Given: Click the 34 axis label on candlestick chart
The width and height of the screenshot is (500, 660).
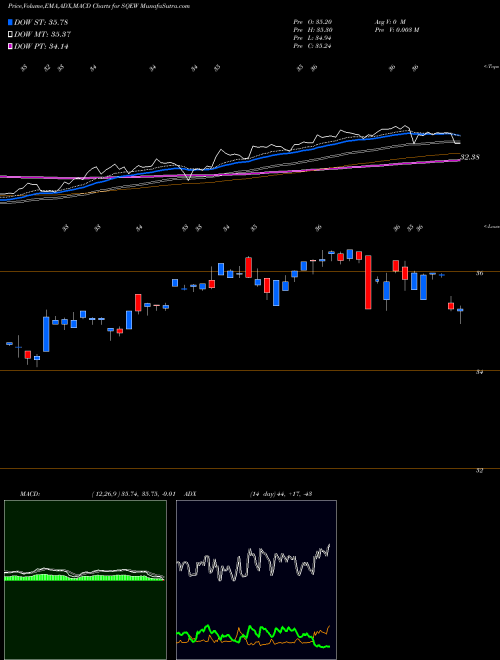Looking at the screenshot, I should pos(479,372).
